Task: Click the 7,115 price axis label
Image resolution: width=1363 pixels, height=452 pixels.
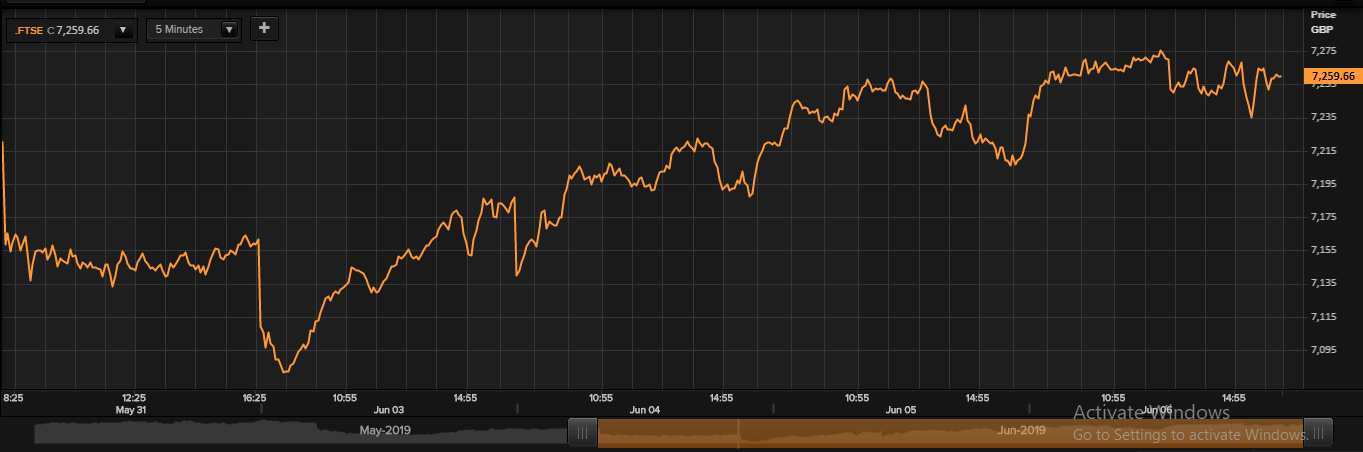Action: [1323, 316]
